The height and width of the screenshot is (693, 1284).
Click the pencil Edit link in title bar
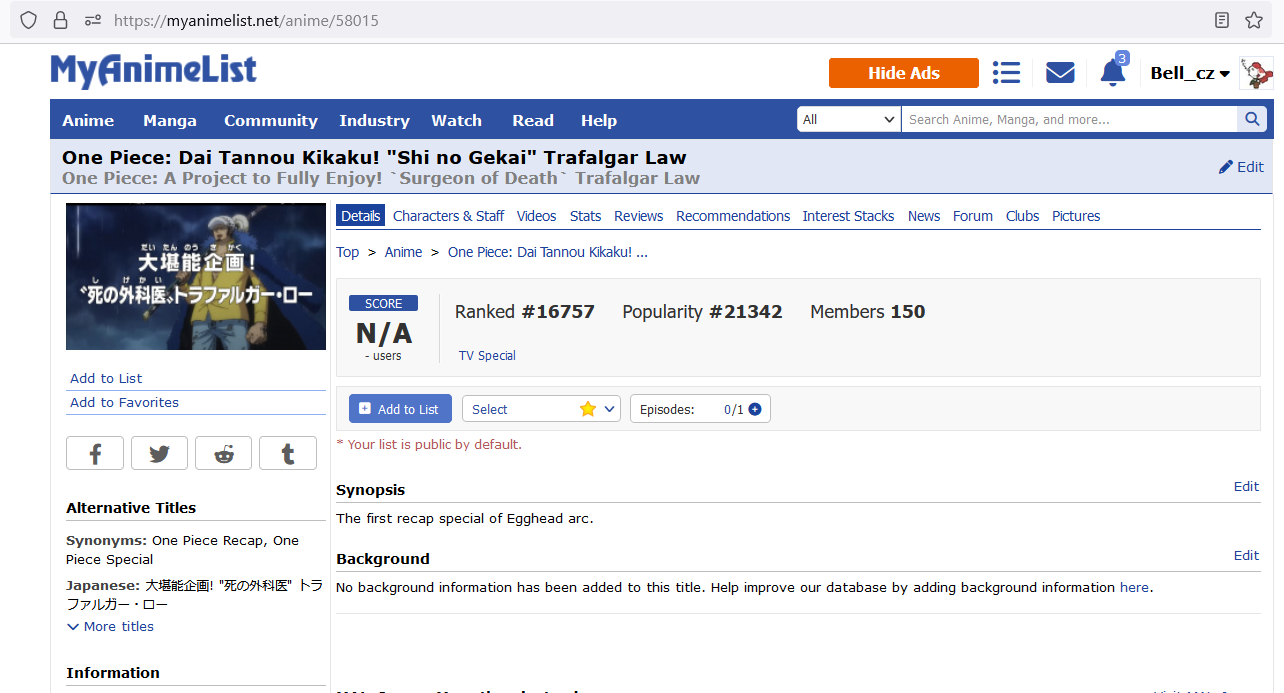pyautogui.click(x=1241, y=167)
